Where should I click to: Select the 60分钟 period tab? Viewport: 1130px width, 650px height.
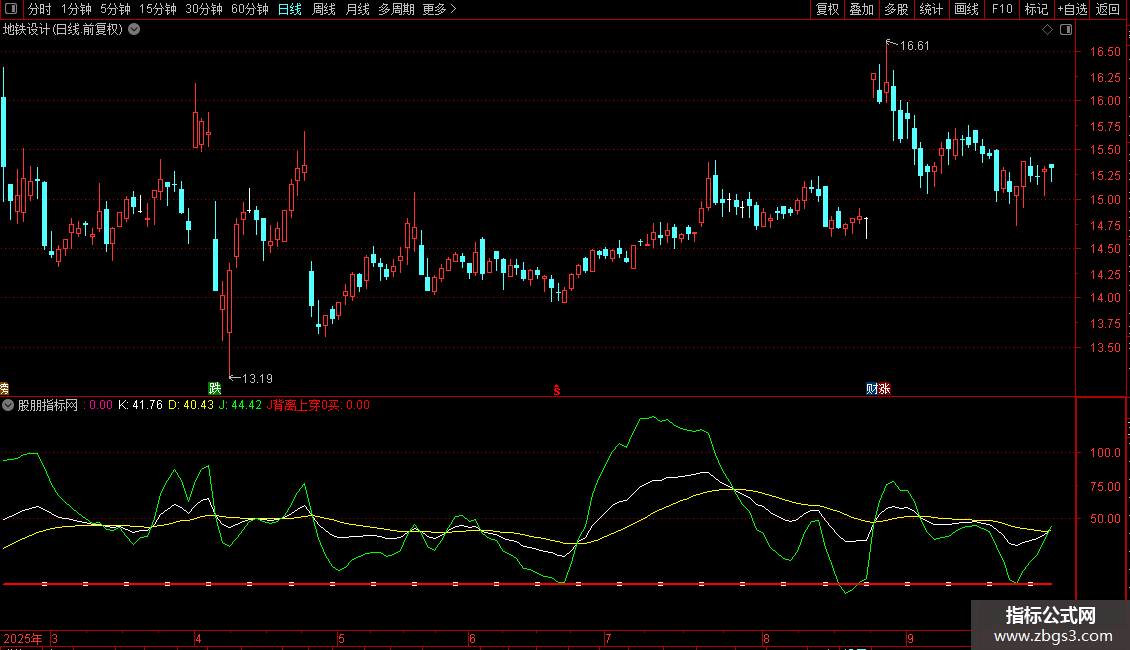tap(249, 10)
